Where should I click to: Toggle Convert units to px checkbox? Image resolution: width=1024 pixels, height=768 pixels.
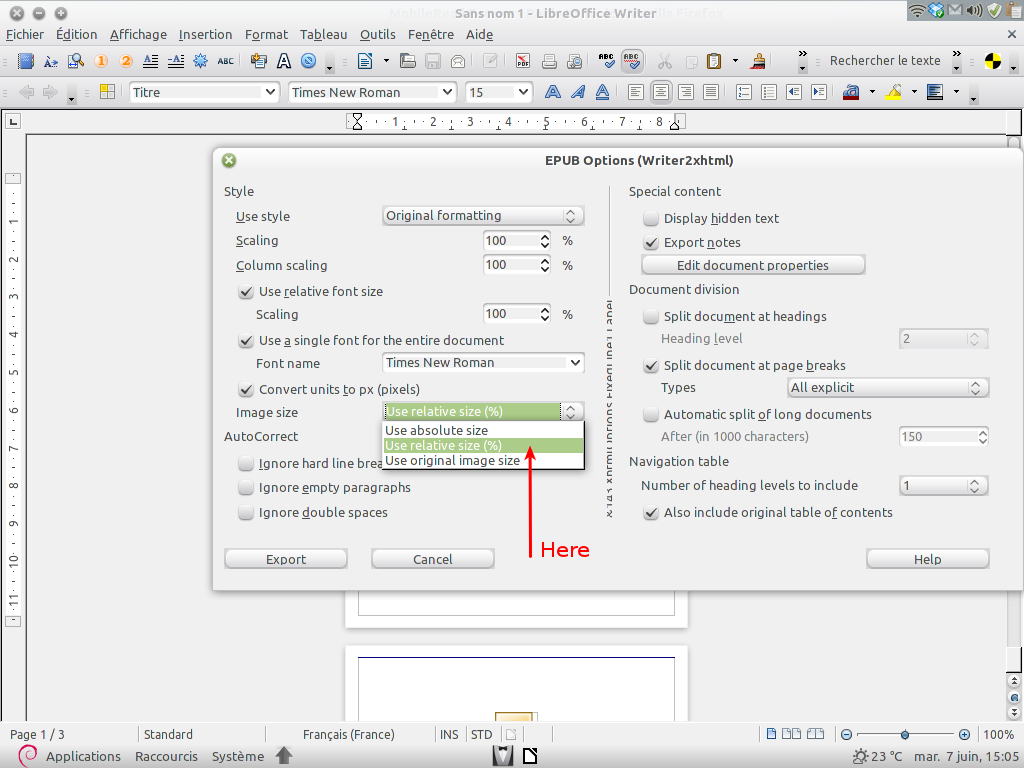coord(246,390)
